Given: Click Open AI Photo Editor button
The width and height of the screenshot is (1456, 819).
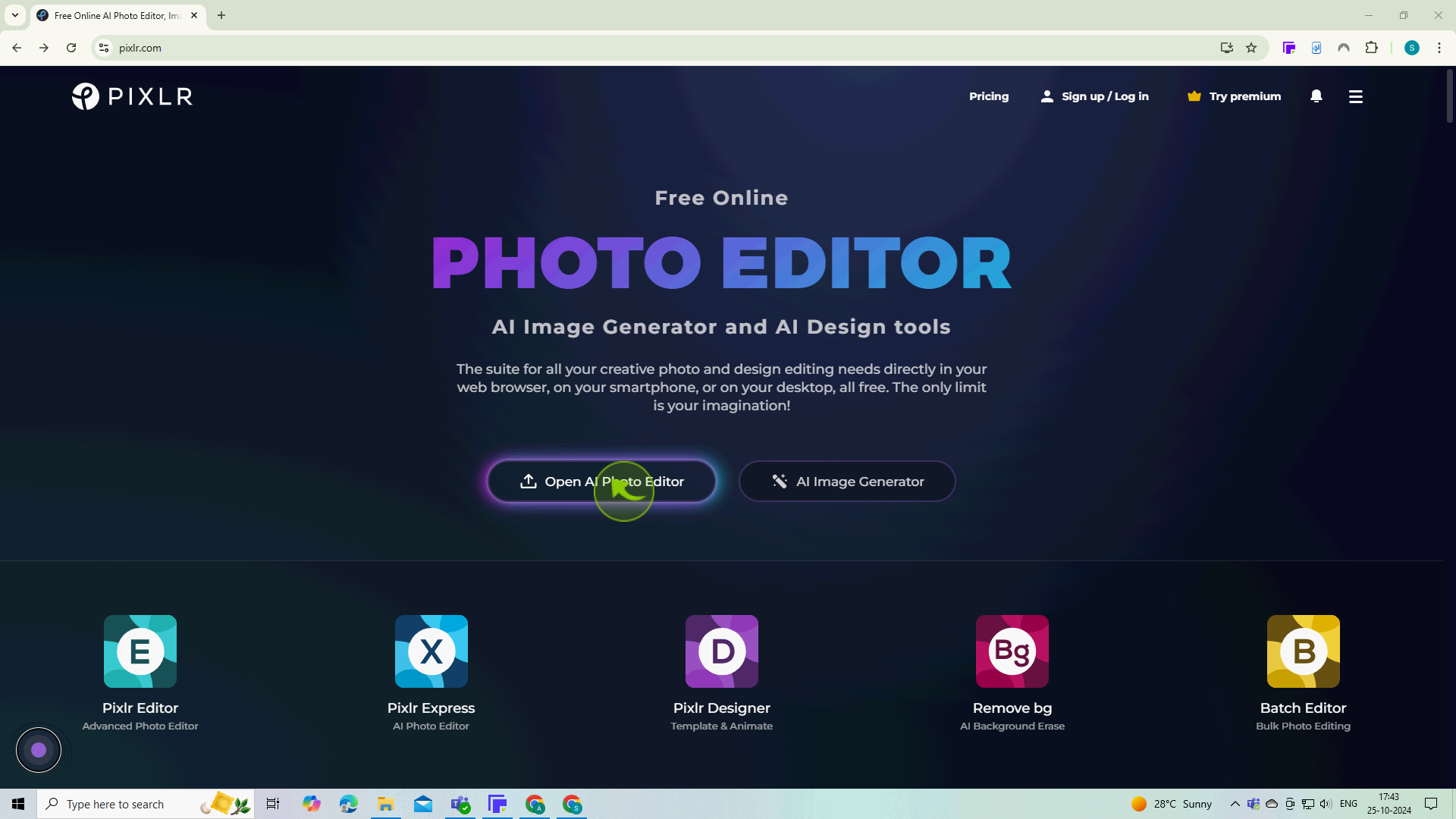Looking at the screenshot, I should [x=601, y=482].
